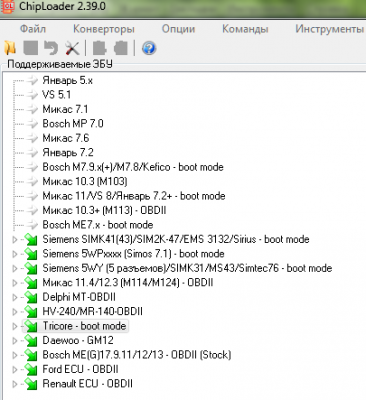Click the ChipLoader app icon in title bar
Screen dimensions: 366x400
click(7, 6)
